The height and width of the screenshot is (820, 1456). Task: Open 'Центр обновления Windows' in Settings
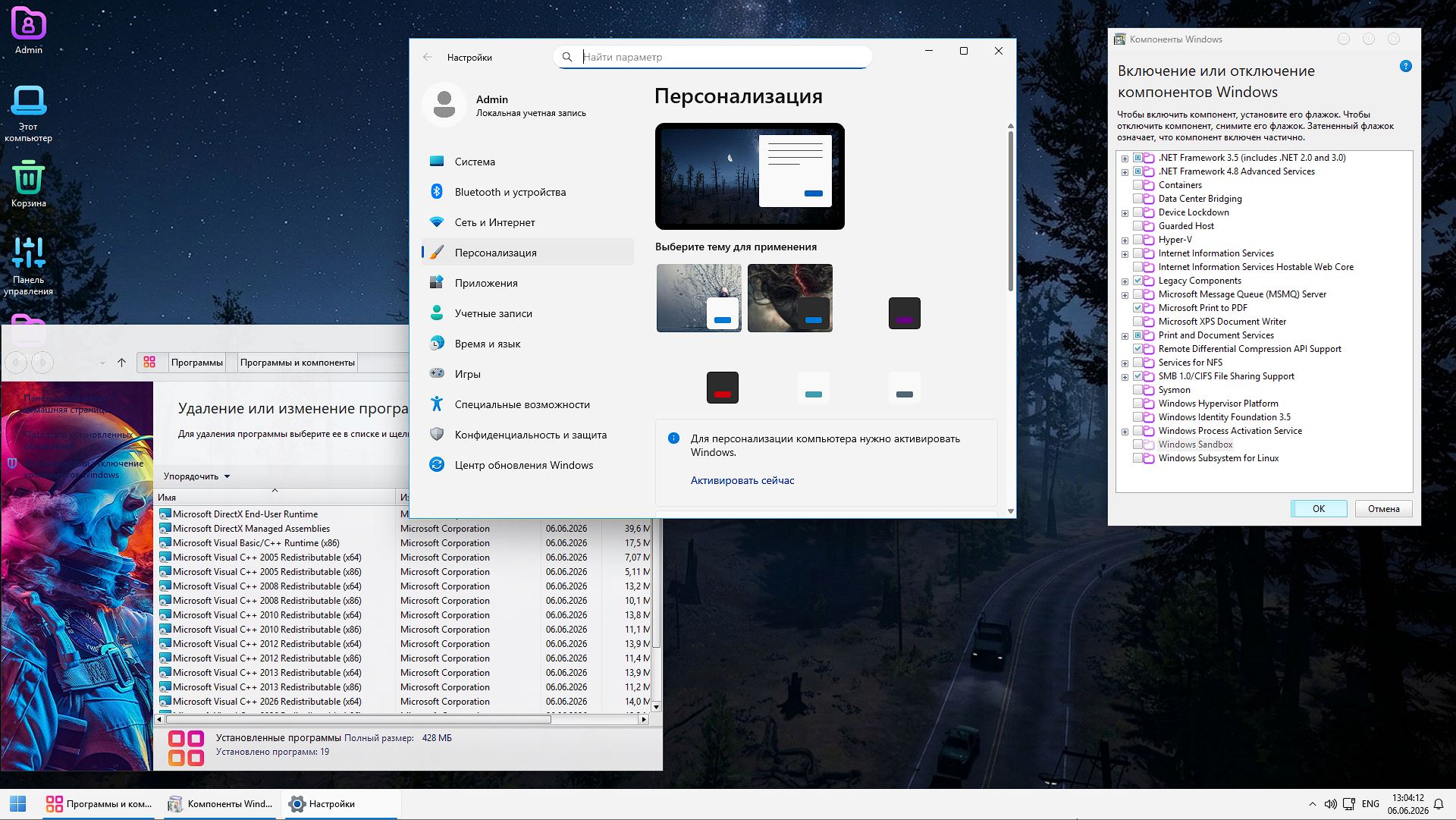[527, 465]
